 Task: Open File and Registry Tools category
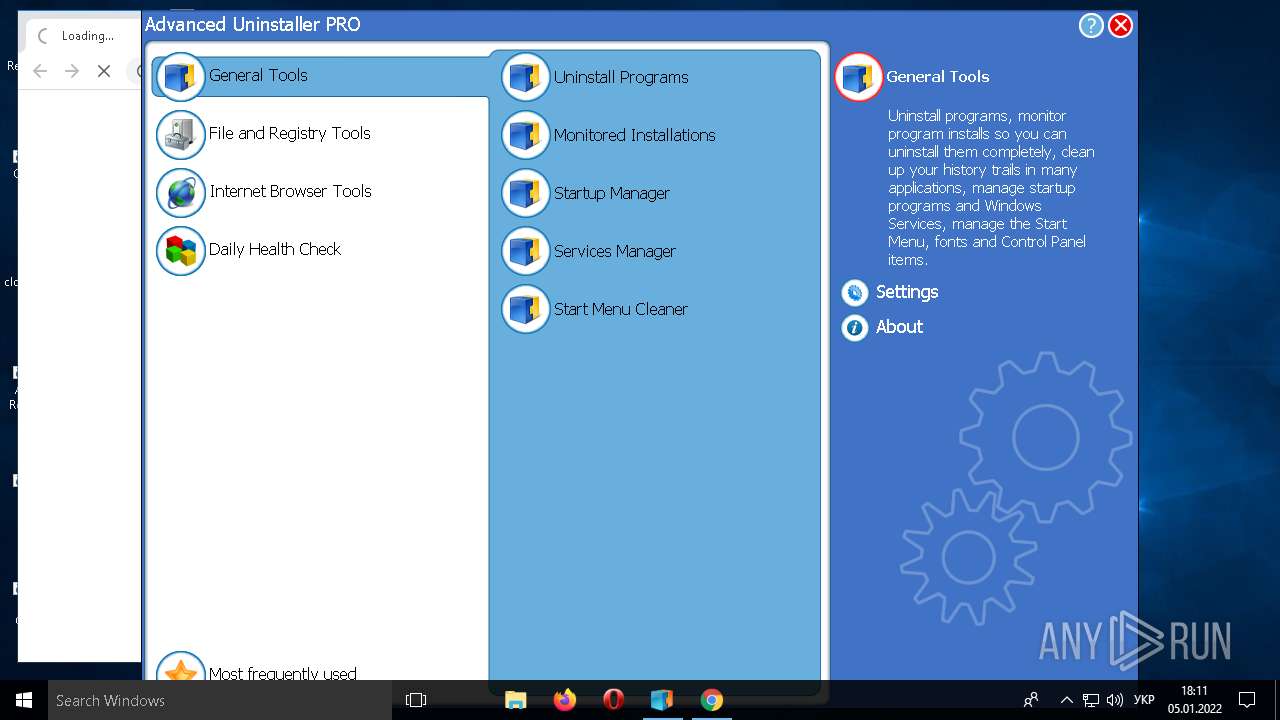tap(290, 133)
